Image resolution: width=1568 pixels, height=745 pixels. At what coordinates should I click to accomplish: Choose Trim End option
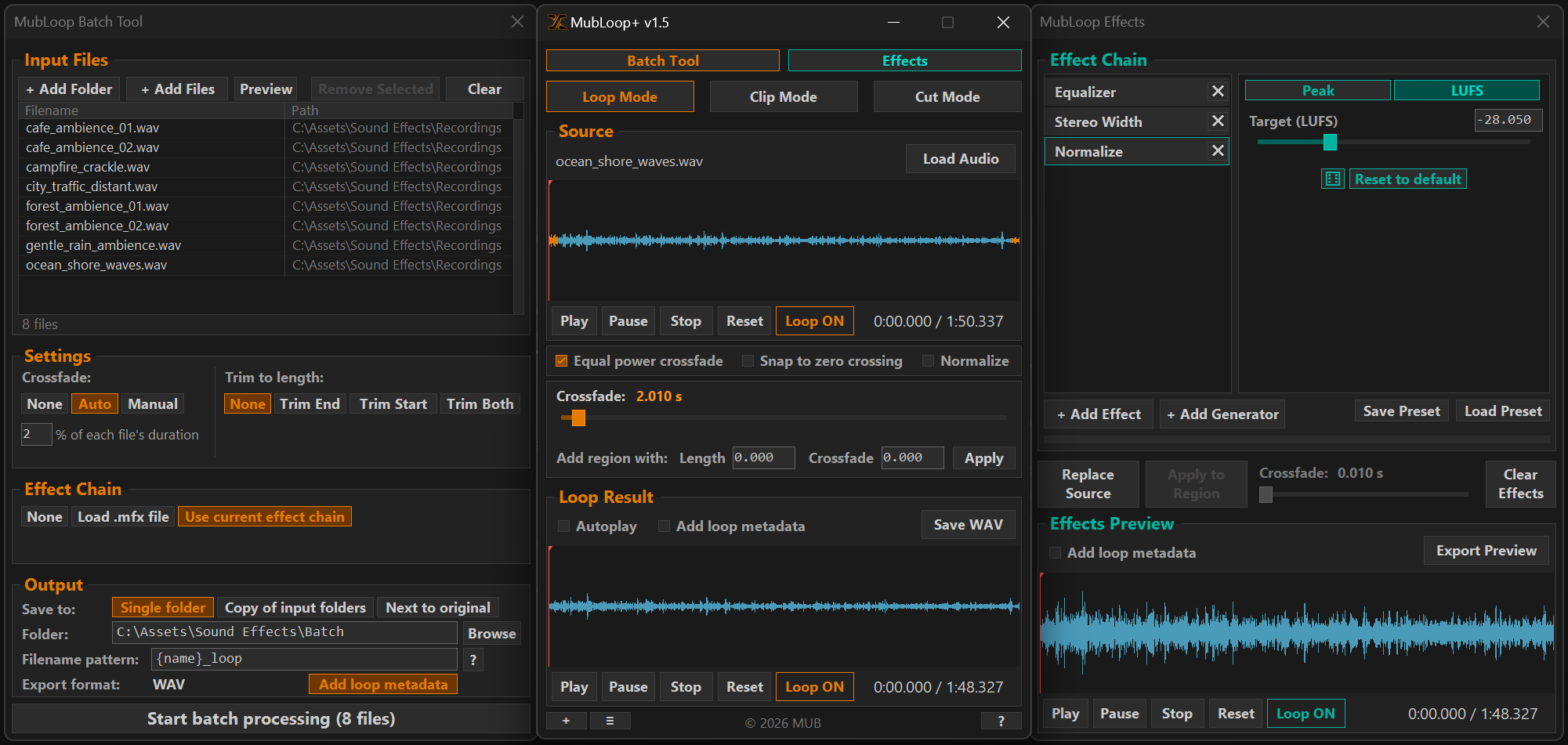click(x=310, y=403)
